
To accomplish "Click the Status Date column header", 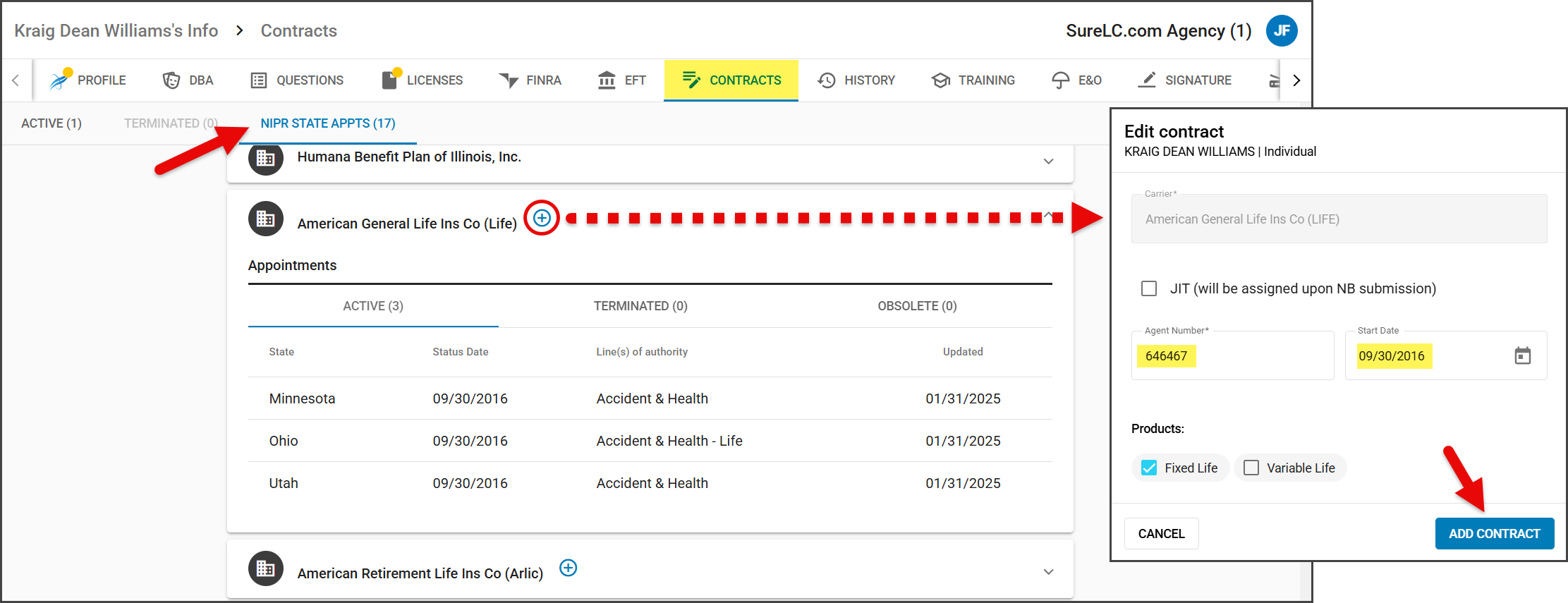I will pos(461,352).
